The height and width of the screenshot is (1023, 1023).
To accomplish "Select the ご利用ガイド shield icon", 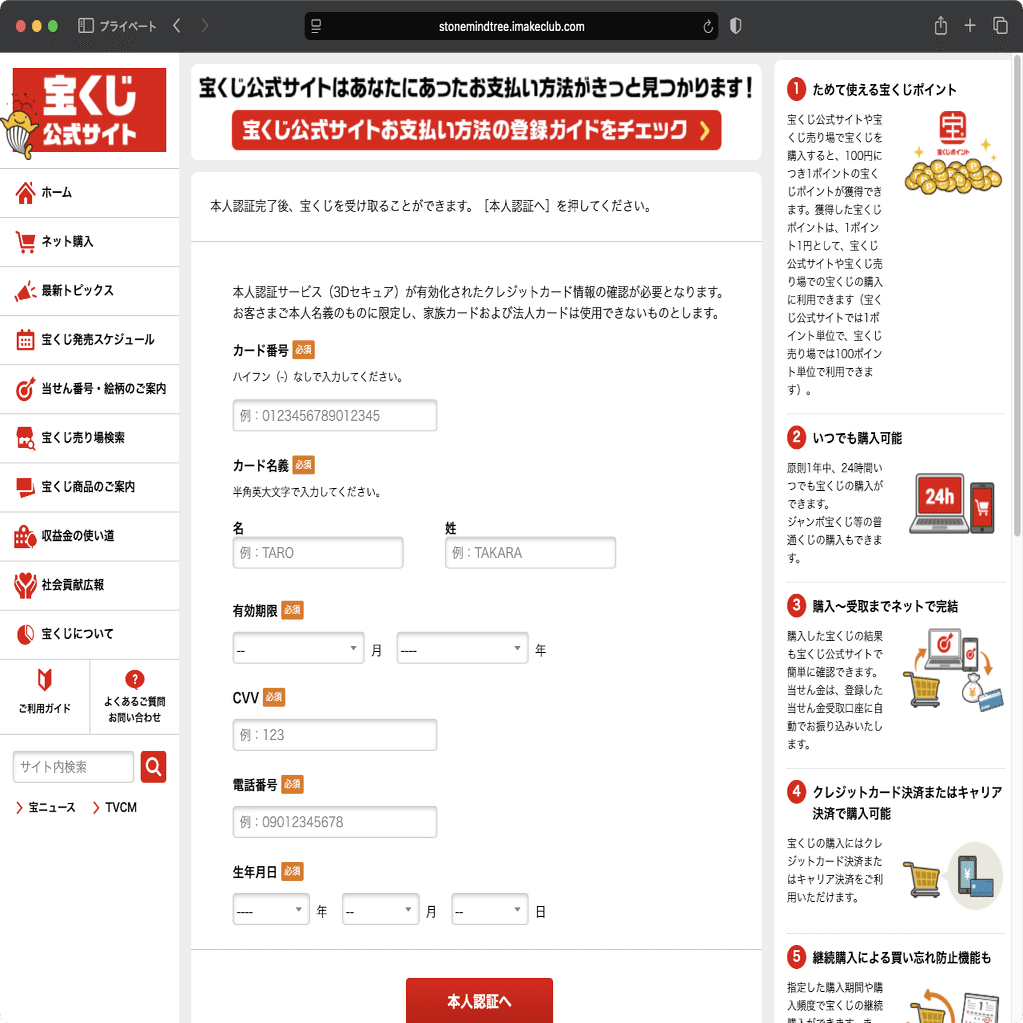I will [x=45, y=682].
